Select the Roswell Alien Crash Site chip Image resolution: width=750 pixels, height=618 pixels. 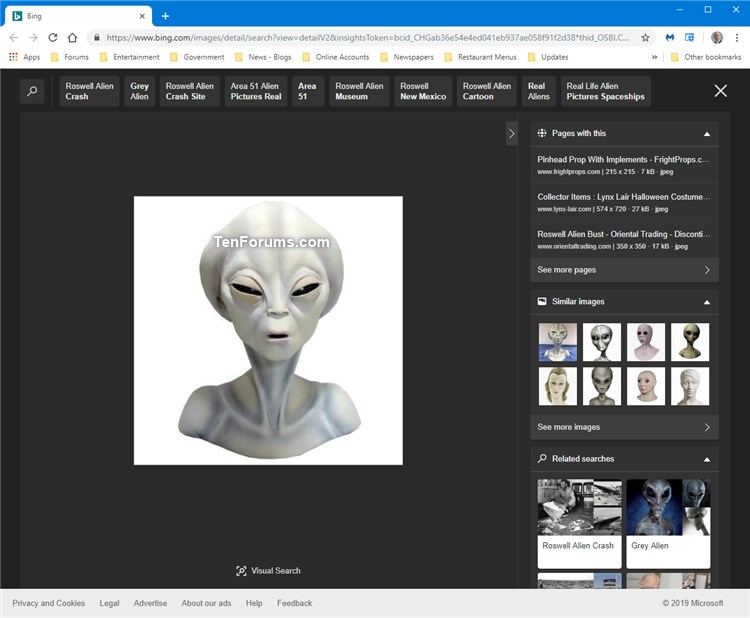click(x=190, y=91)
